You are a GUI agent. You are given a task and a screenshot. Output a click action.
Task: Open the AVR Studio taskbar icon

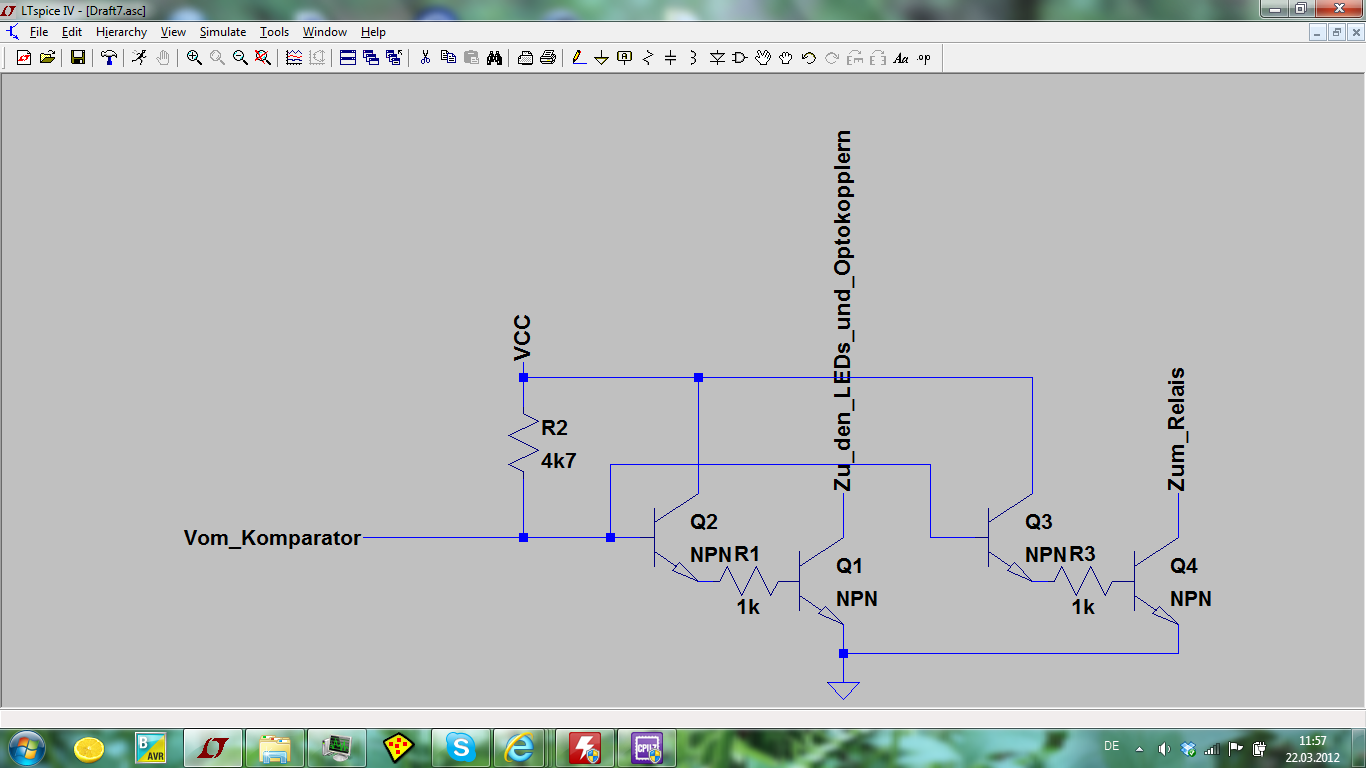tap(150, 747)
